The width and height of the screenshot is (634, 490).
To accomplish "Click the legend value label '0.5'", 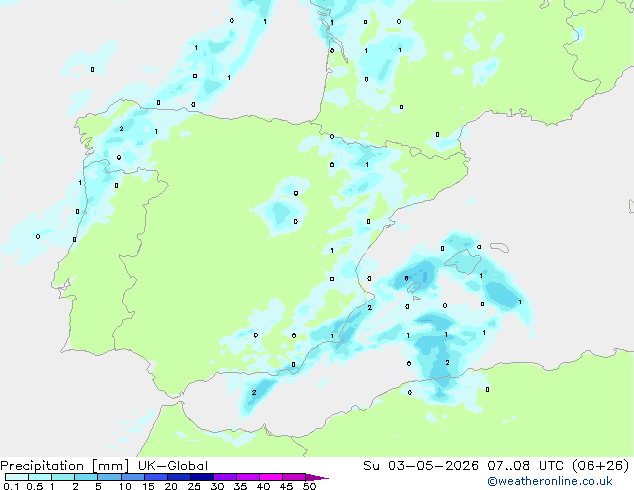I will pos(34,486).
